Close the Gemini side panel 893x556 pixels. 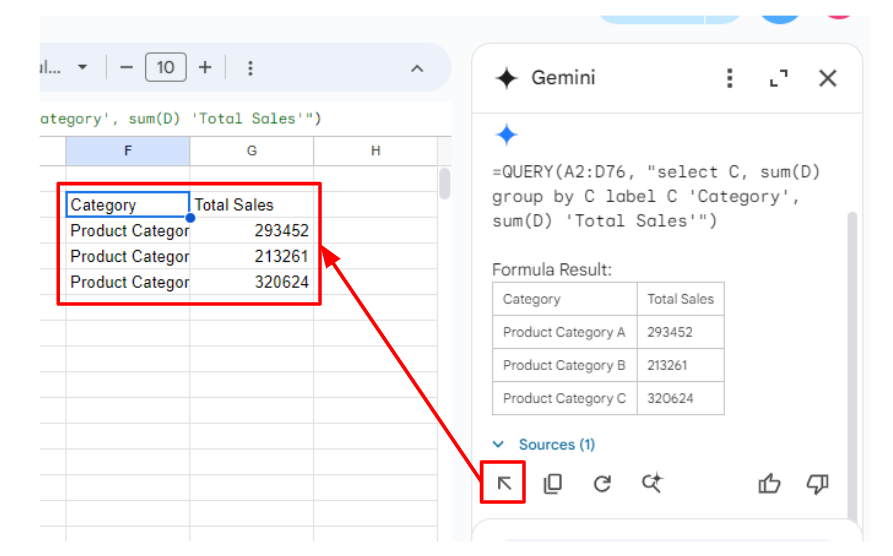828,78
